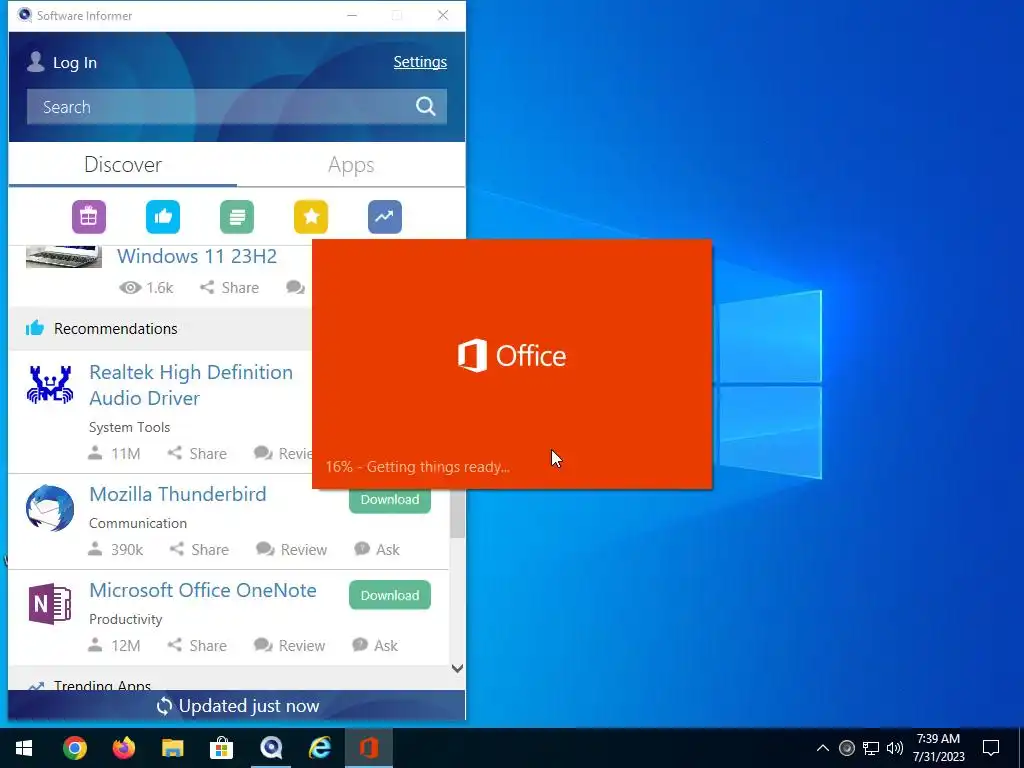Click the Log In link
The width and height of the screenshot is (1024, 768).
coord(74,63)
